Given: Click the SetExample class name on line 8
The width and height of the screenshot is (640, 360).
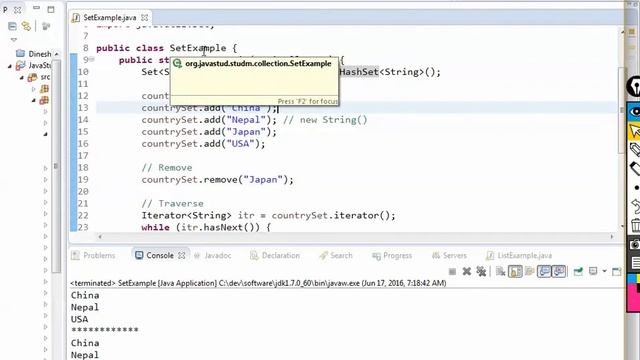Looking at the screenshot, I should (x=198, y=48).
